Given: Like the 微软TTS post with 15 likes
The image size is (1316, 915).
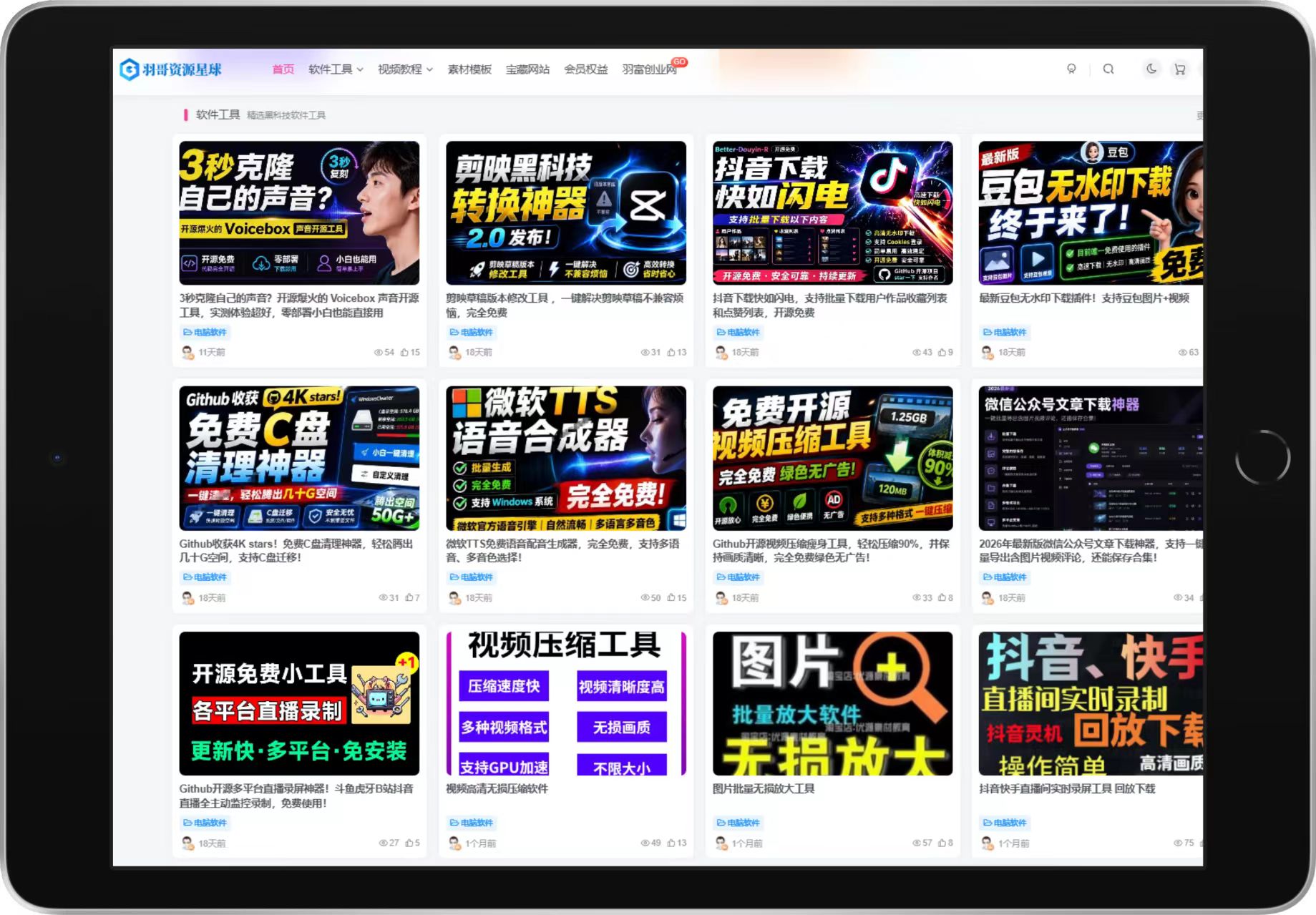Looking at the screenshot, I should point(676,597).
